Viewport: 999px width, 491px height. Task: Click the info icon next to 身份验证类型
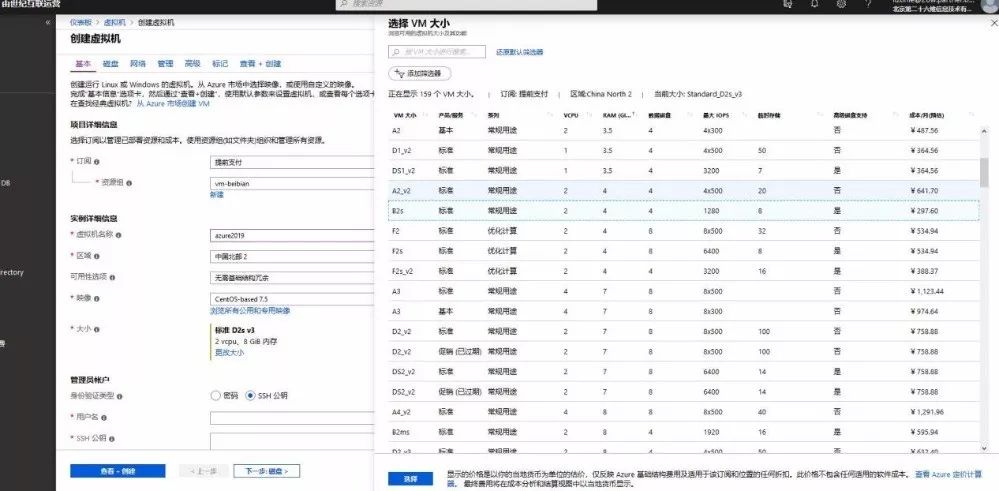tap(119, 396)
